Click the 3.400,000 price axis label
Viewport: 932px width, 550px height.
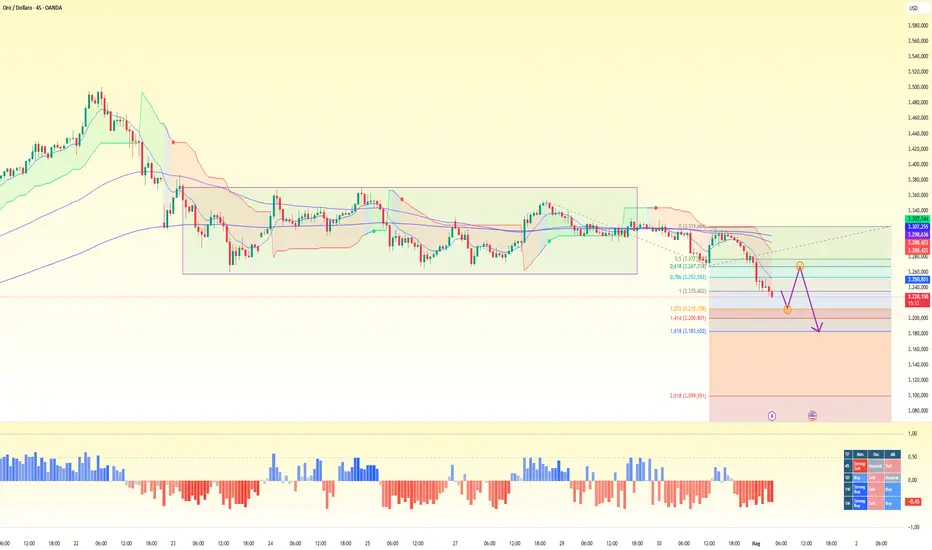[918, 165]
